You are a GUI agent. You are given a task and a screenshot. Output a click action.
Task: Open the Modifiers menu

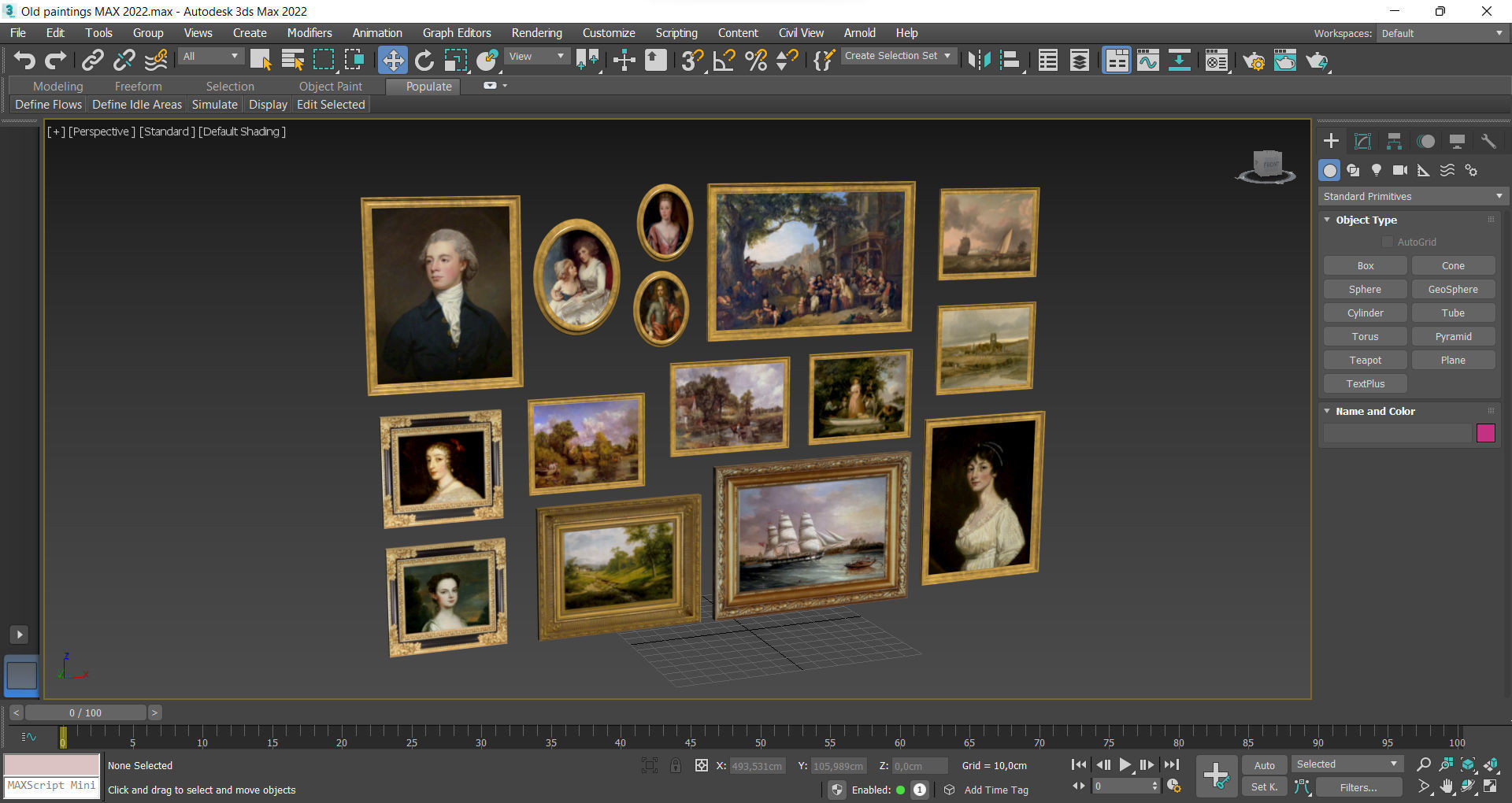click(309, 33)
